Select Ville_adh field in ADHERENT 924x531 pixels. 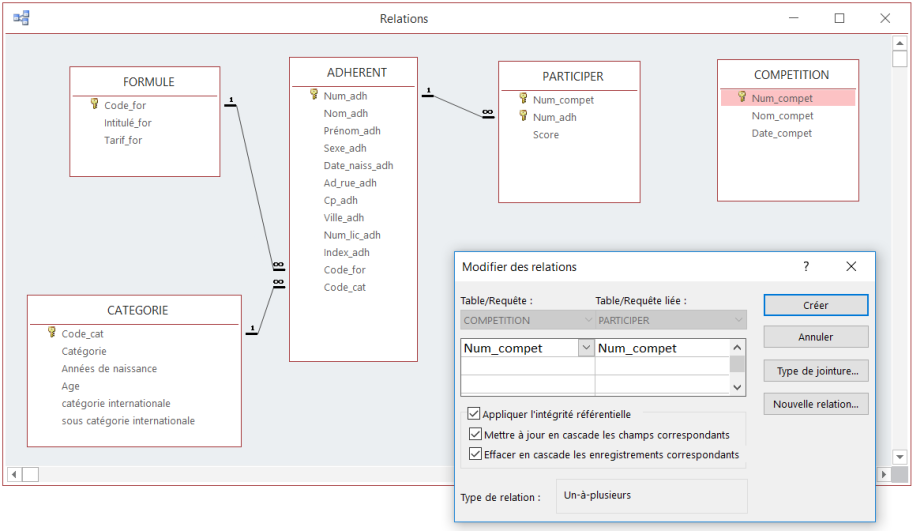344,217
